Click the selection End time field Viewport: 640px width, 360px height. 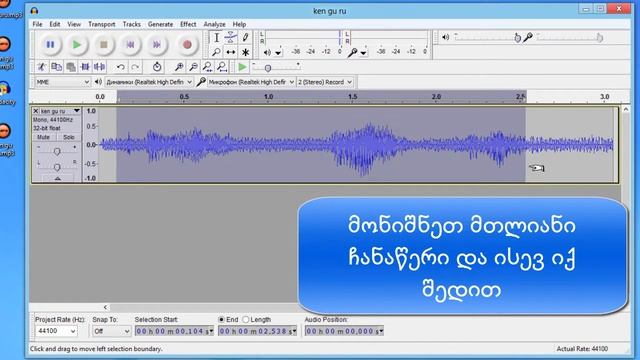(258, 331)
